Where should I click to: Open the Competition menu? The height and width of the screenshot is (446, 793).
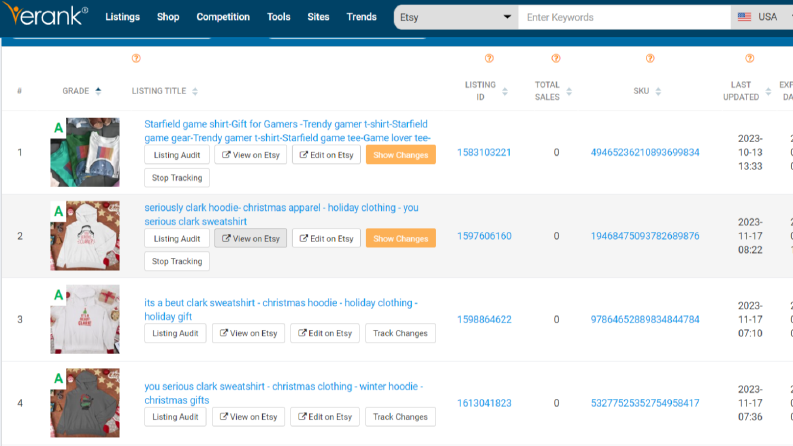[223, 17]
